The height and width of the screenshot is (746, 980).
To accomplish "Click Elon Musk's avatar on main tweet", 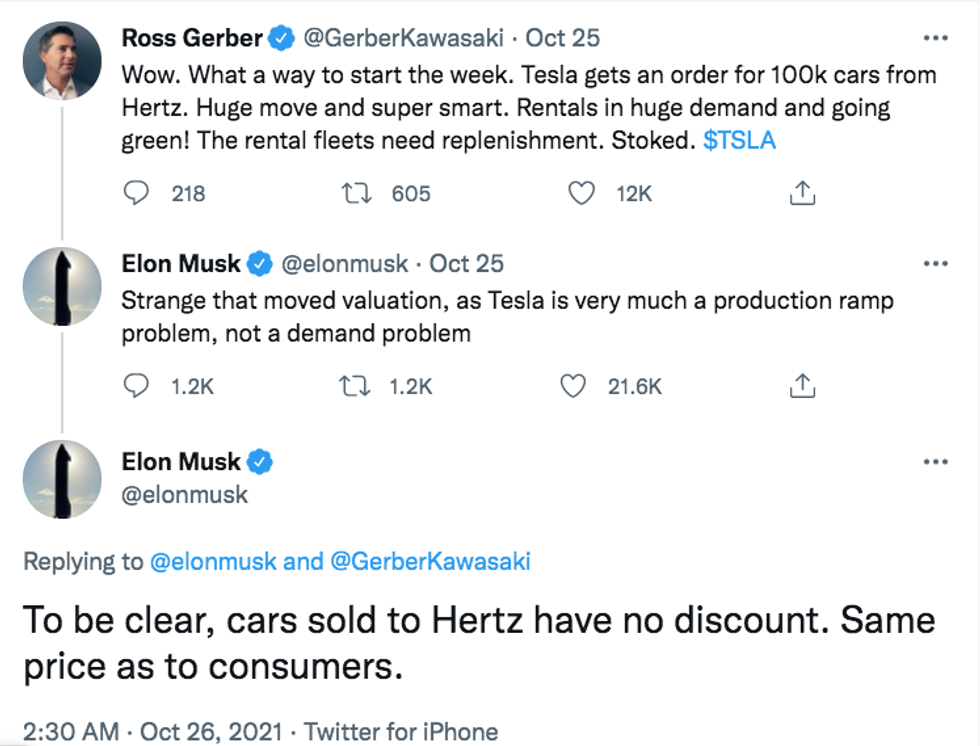I will tap(62, 480).
